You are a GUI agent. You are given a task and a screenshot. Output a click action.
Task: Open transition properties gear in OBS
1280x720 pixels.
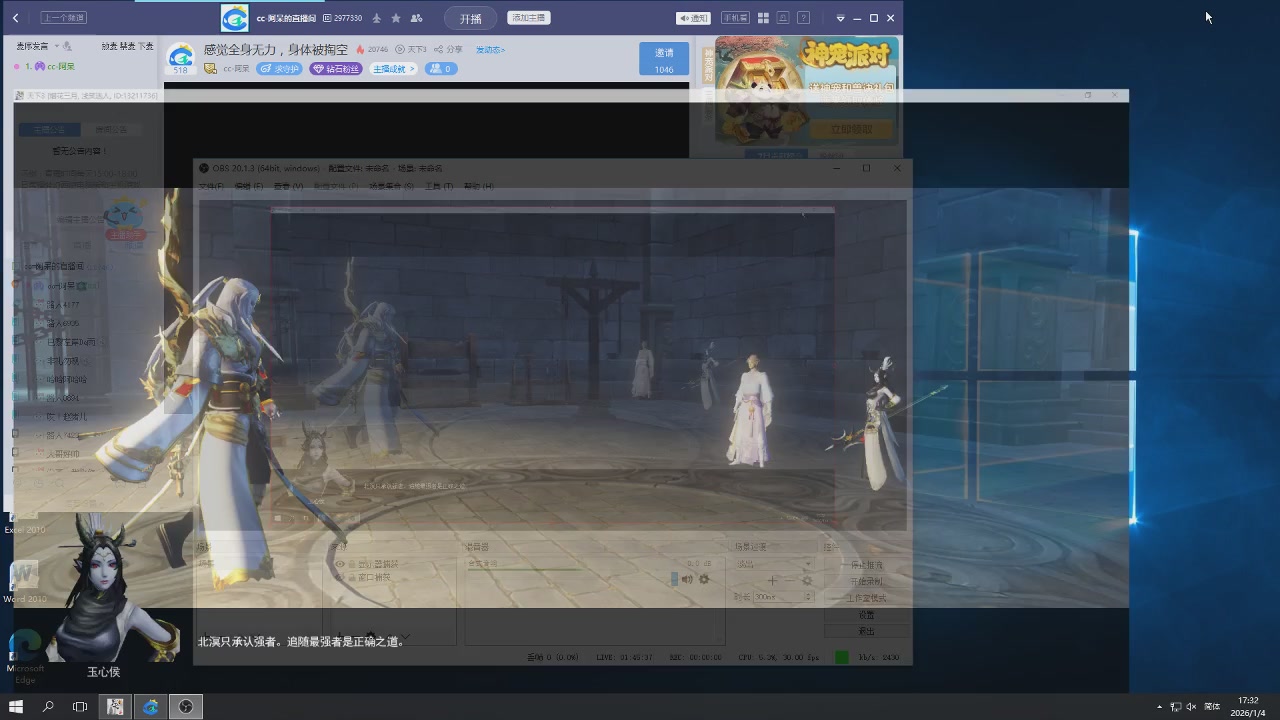tap(807, 580)
